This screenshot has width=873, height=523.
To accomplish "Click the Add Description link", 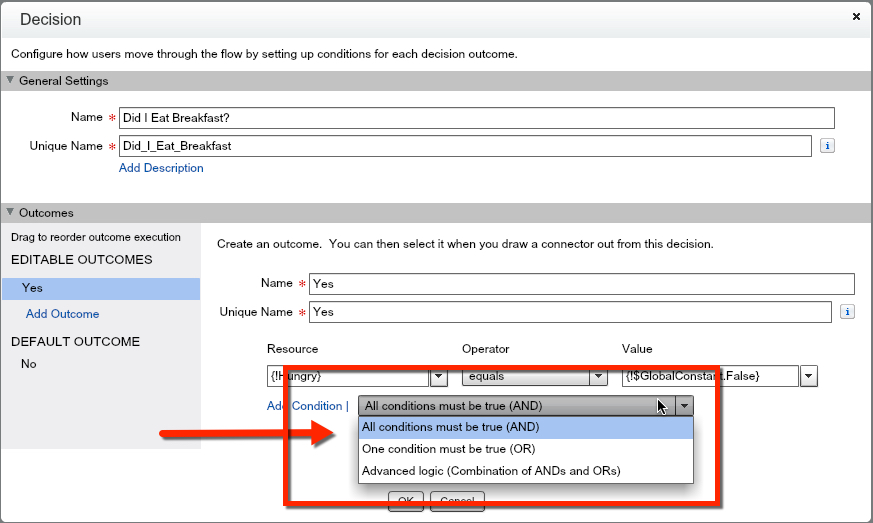I will coord(161,168).
